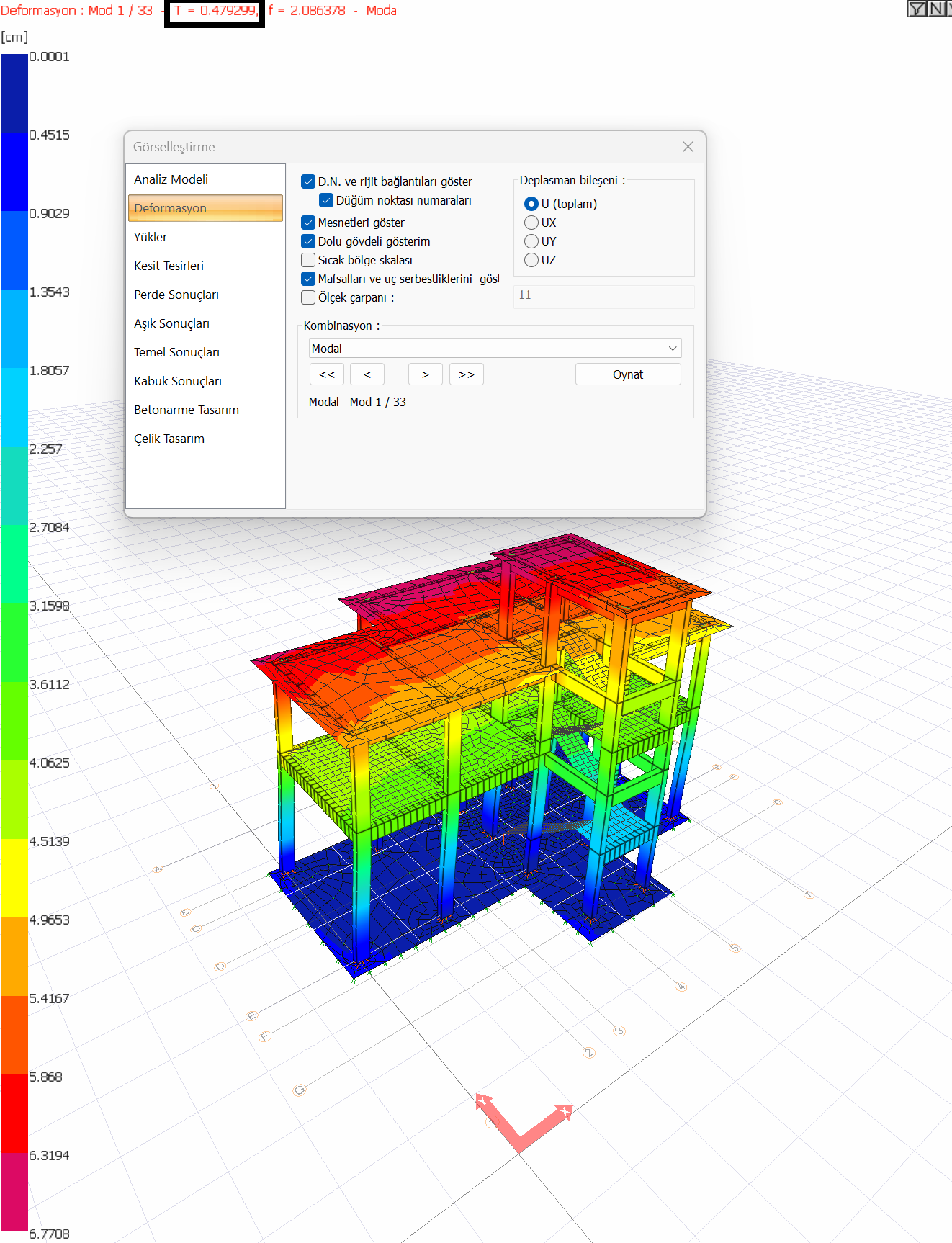The width and height of the screenshot is (952, 1243).
Task: Toggle D.N. ve rijit bağlantıları göster
Action: tap(308, 181)
